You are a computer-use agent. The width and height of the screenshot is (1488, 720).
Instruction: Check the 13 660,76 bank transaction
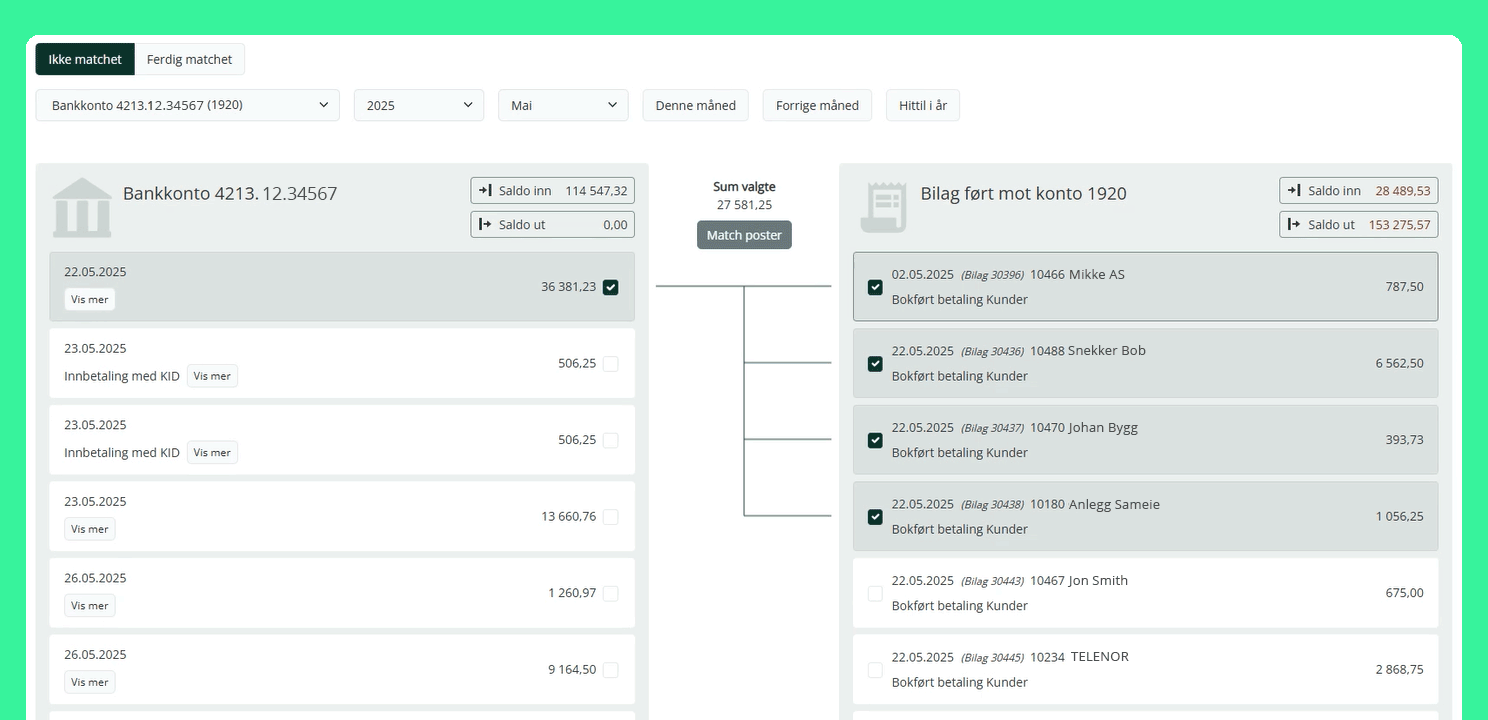tap(611, 517)
